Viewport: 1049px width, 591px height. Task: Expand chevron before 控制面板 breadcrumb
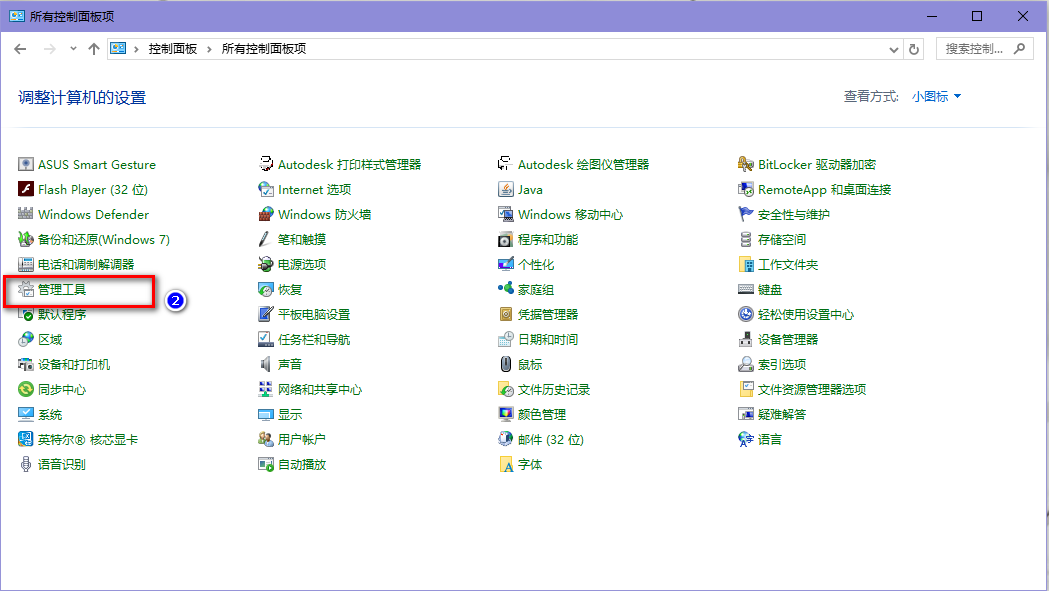(136, 49)
